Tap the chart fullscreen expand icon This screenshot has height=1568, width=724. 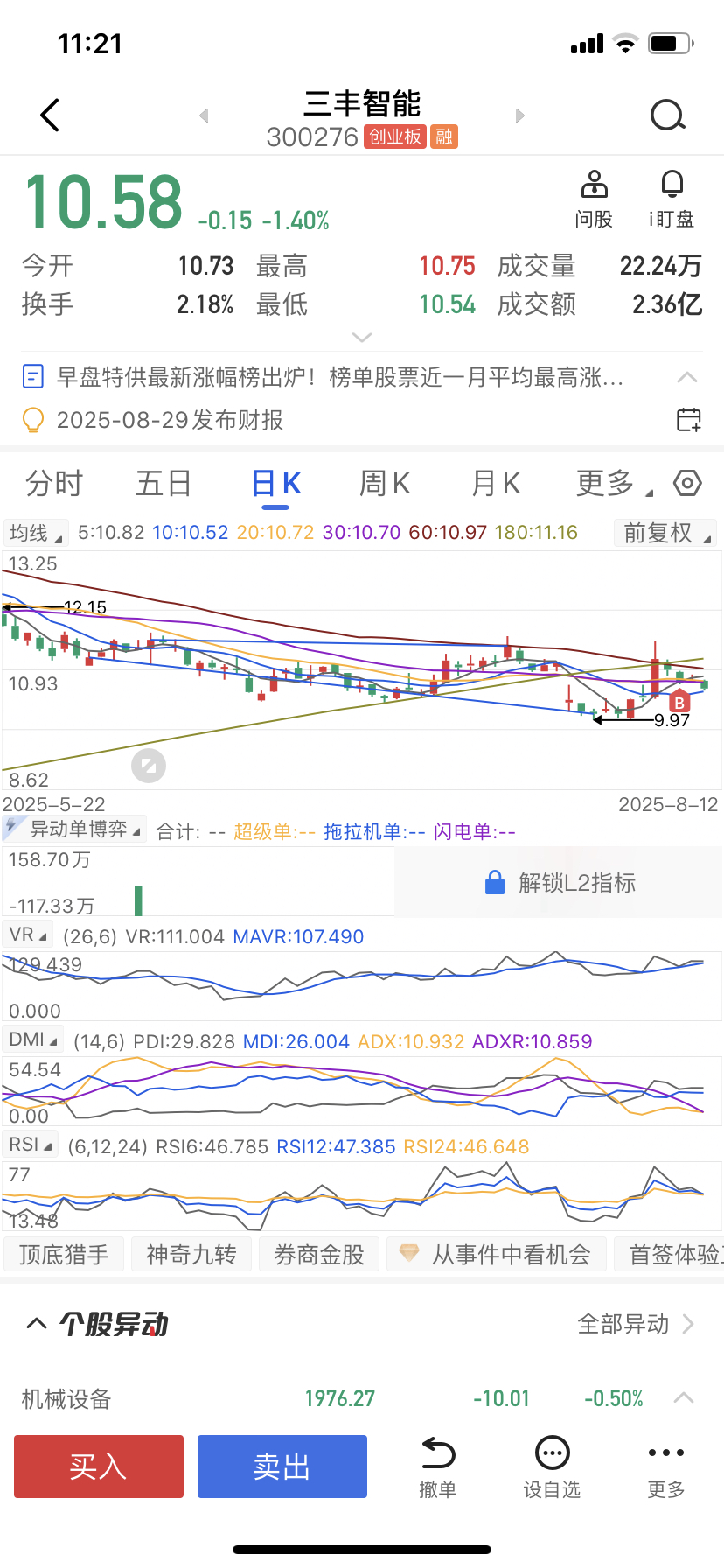[x=149, y=766]
